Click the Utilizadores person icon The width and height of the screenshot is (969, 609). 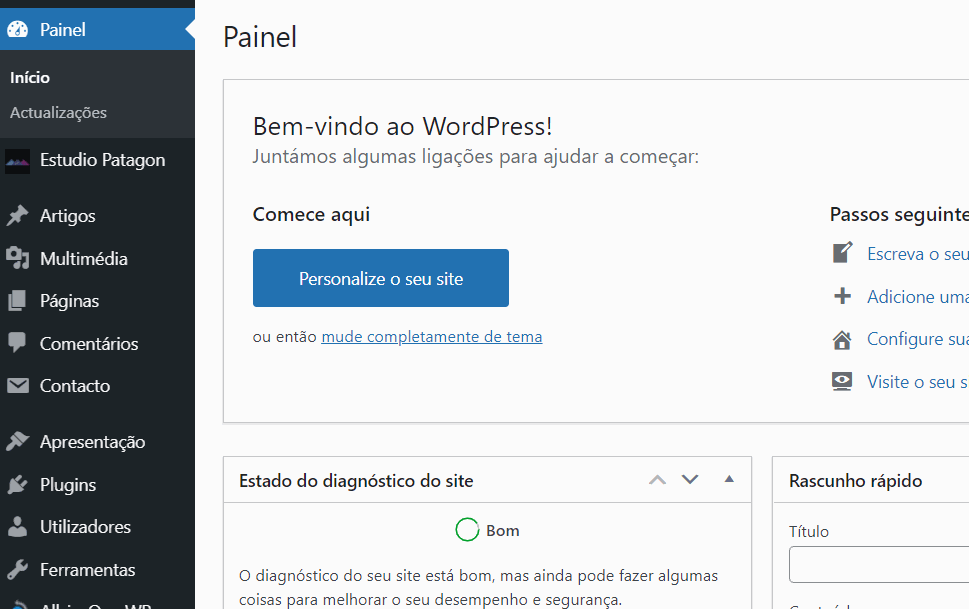tap(18, 527)
